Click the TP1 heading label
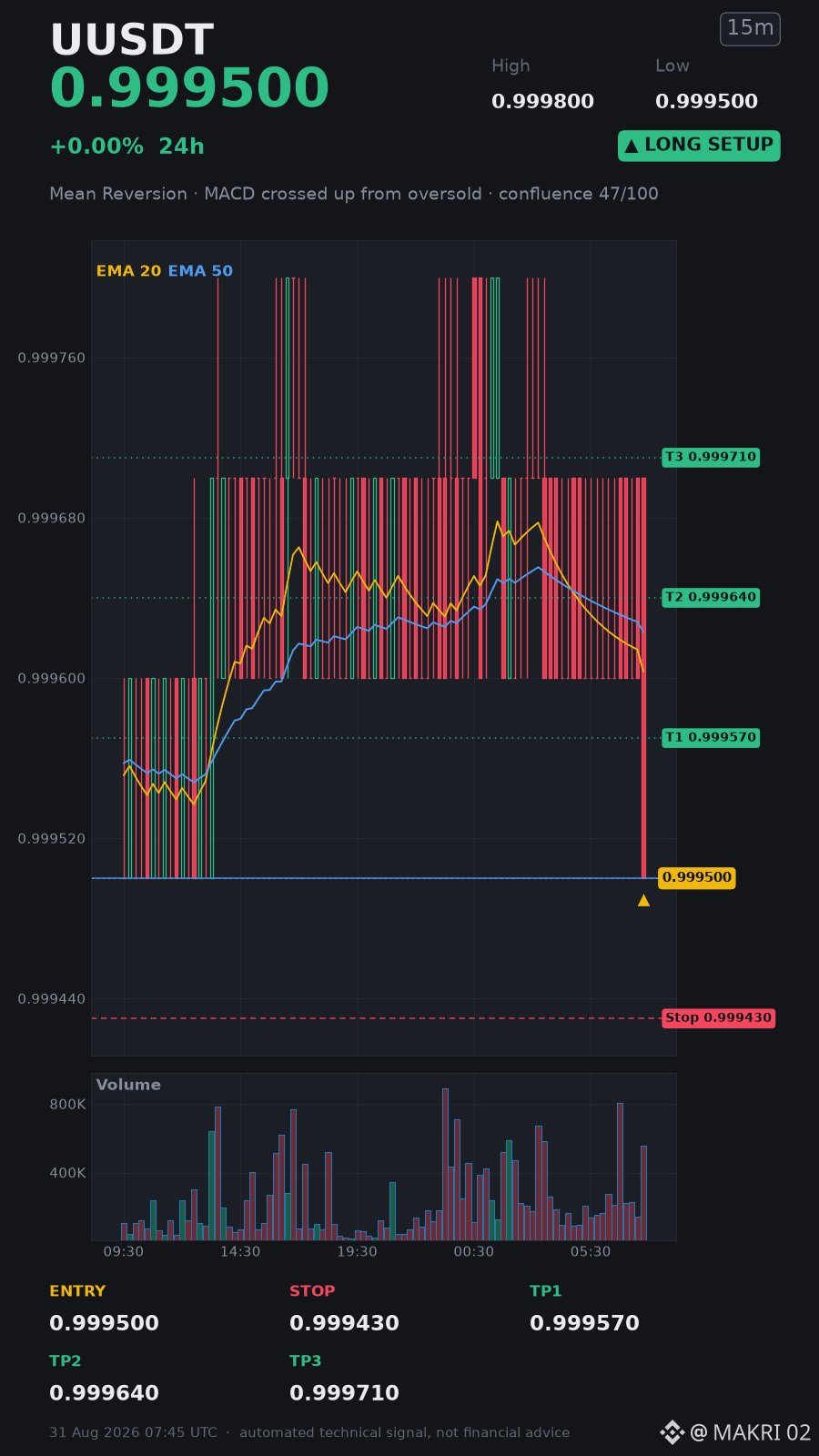 click(x=546, y=1291)
